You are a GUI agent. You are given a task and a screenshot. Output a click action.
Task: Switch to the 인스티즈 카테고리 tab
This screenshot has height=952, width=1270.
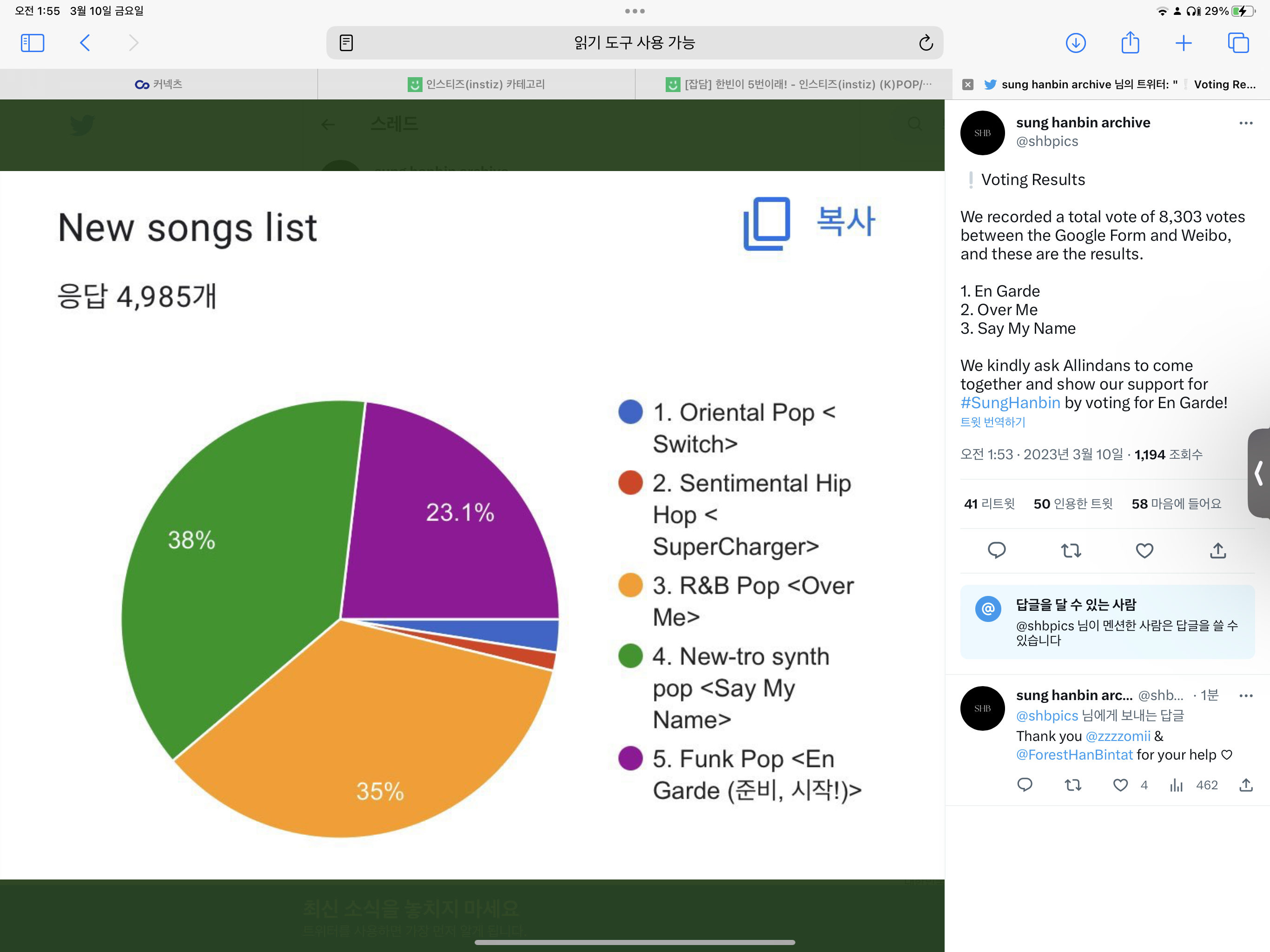pyautogui.click(x=476, y=85)
